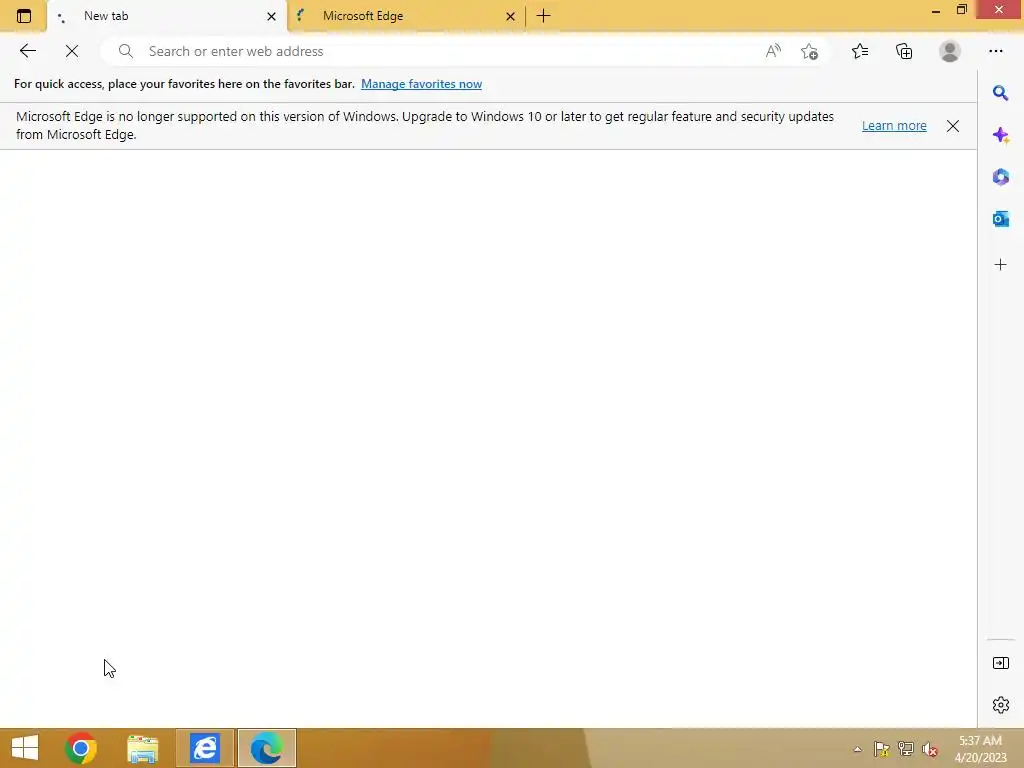
Task: Close the New tab tab
Action: click(271, 16)
